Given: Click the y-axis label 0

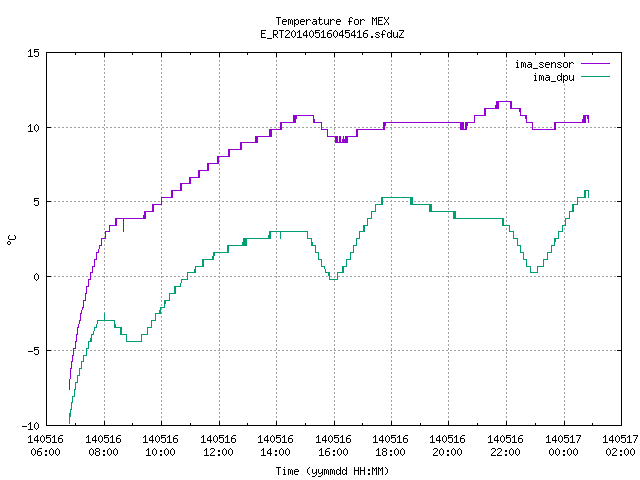Looking at the screenshot, I should tap(36, 277).
